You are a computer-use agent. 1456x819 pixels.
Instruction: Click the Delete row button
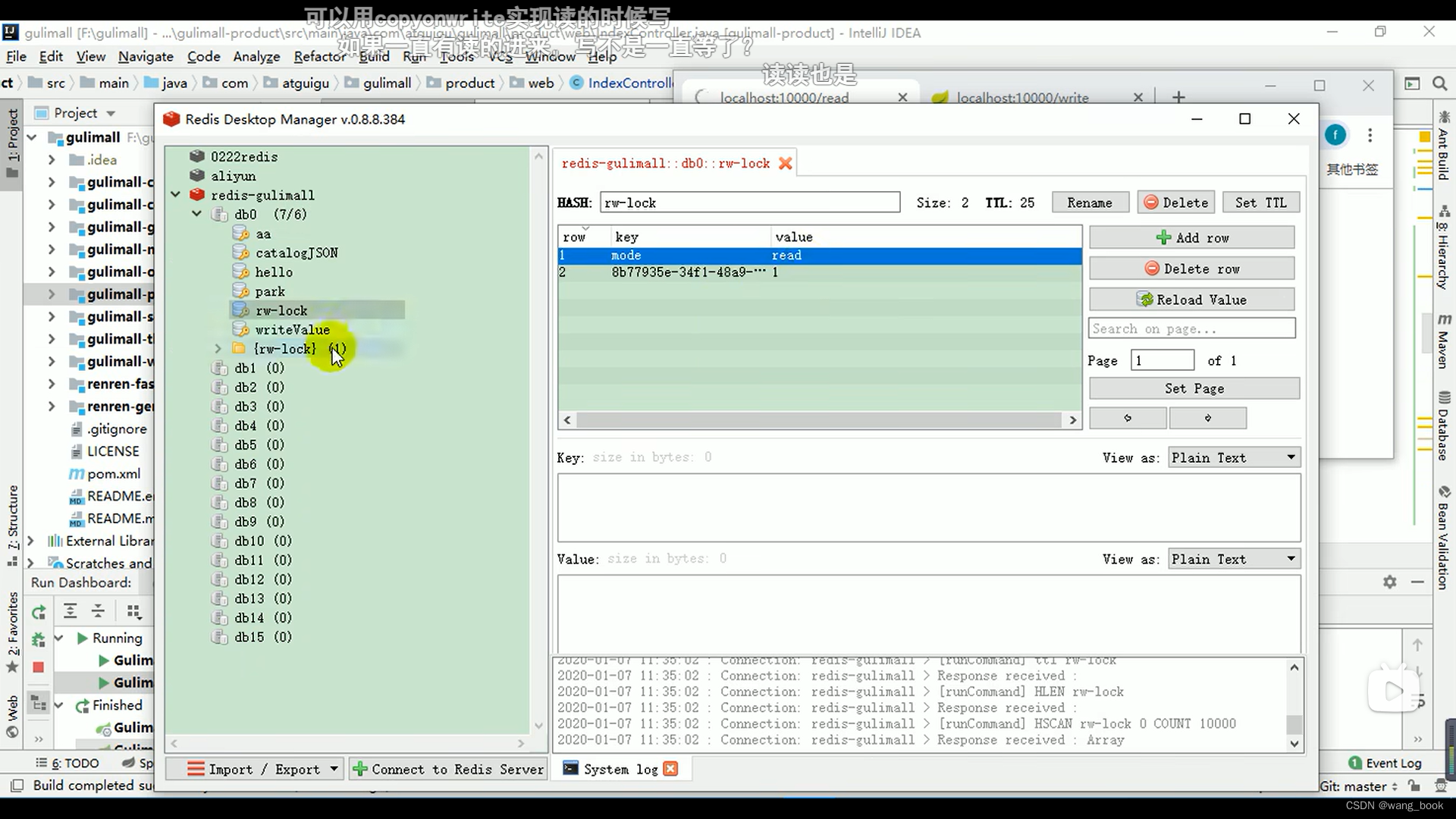click(x=1191, y=268)
